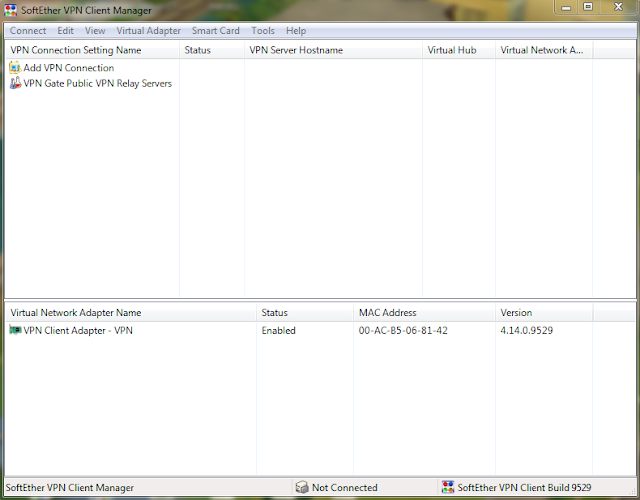Sort by VPN Server Hostname column
Image resolution: width=640 pixels, height=500 pixels.
point(333,50)
